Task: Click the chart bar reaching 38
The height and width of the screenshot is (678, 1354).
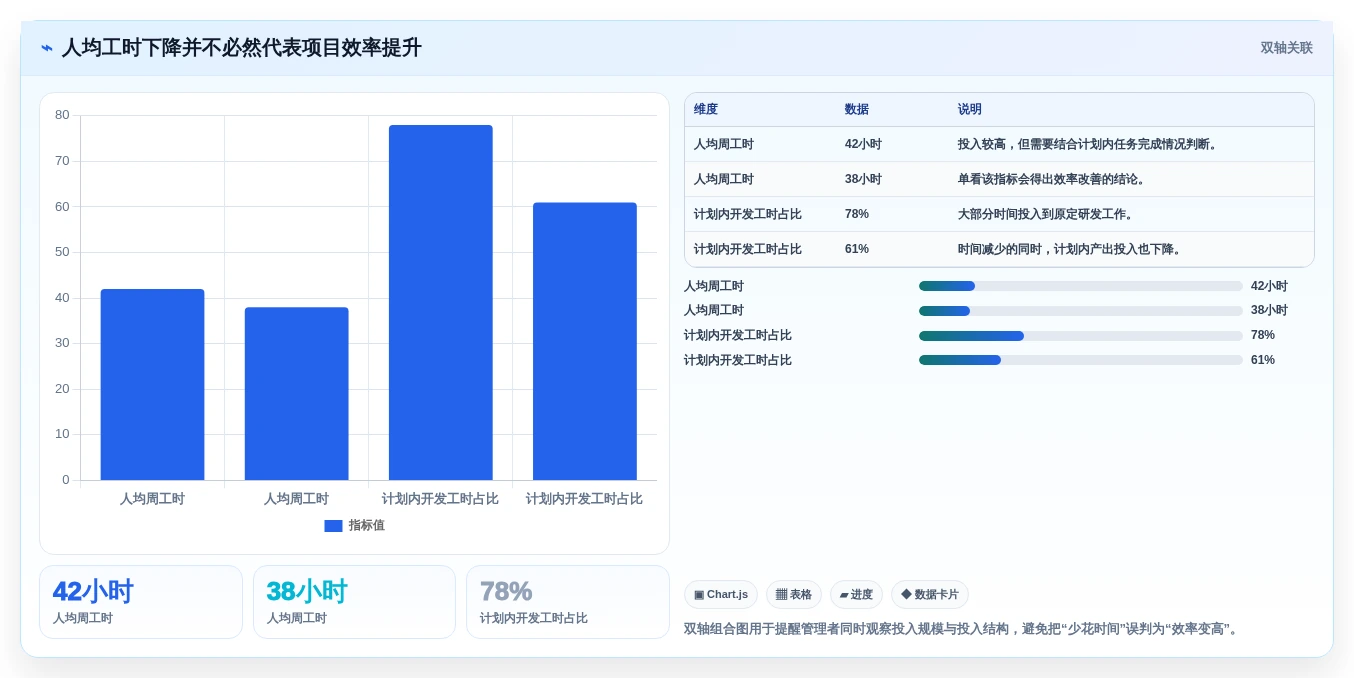Action: [296, 394]
